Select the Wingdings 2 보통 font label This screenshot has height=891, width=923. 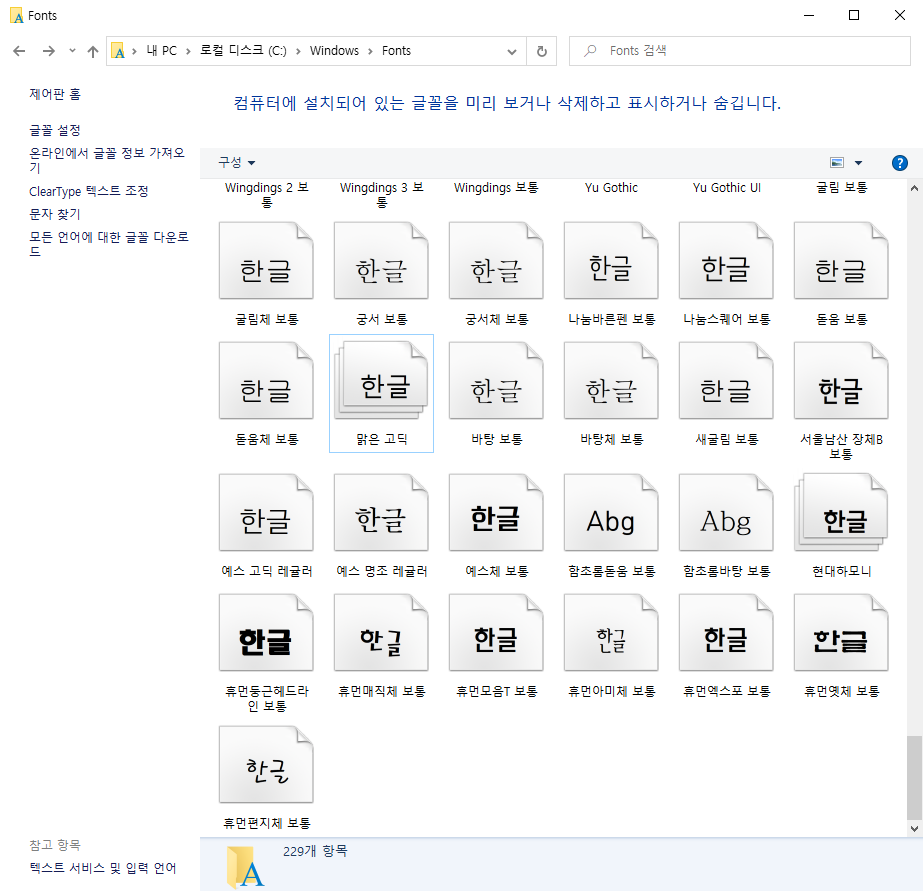click(x=266, y=195)
